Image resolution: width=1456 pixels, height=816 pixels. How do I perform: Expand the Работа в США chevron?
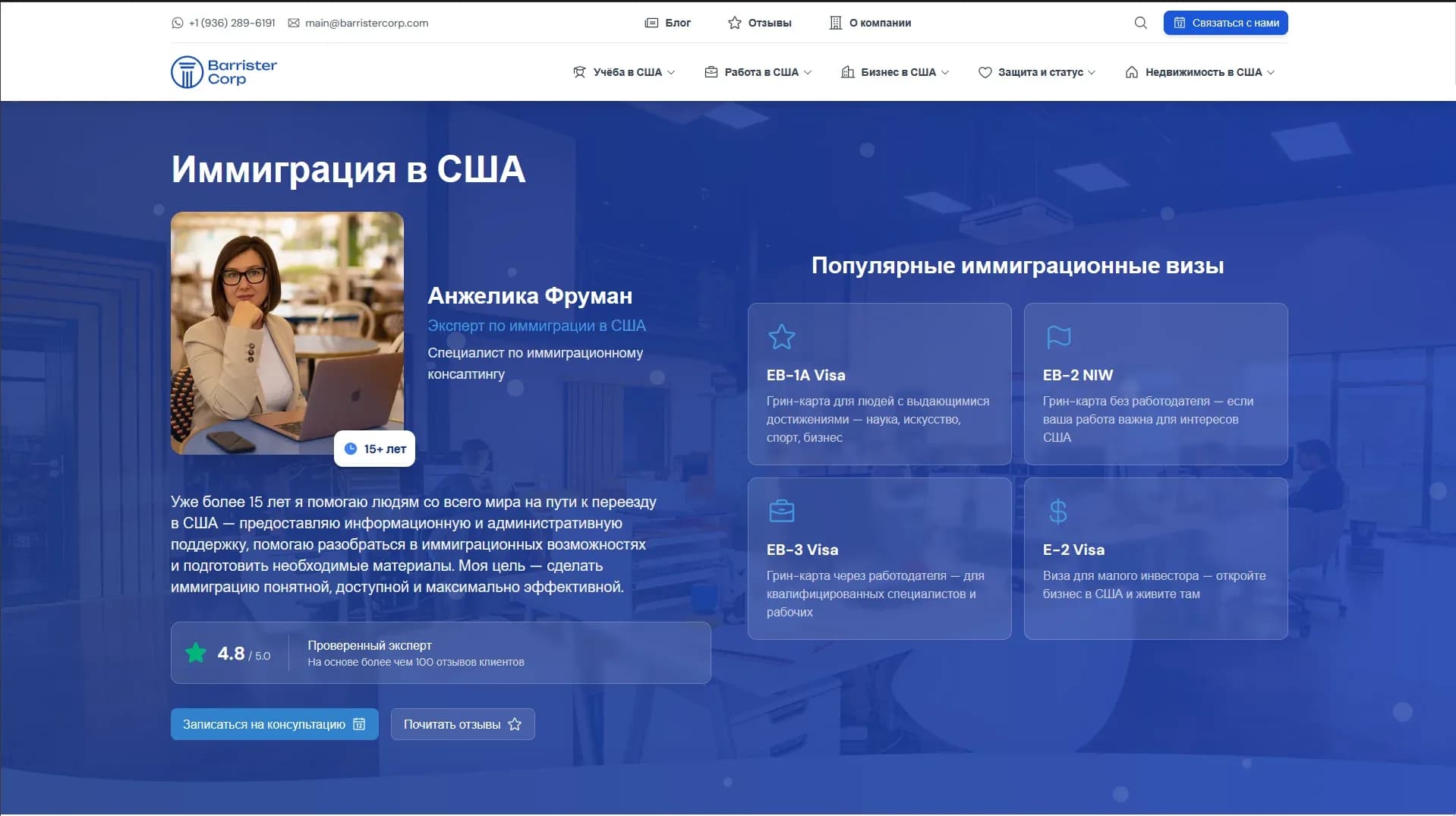click(808, 73)
